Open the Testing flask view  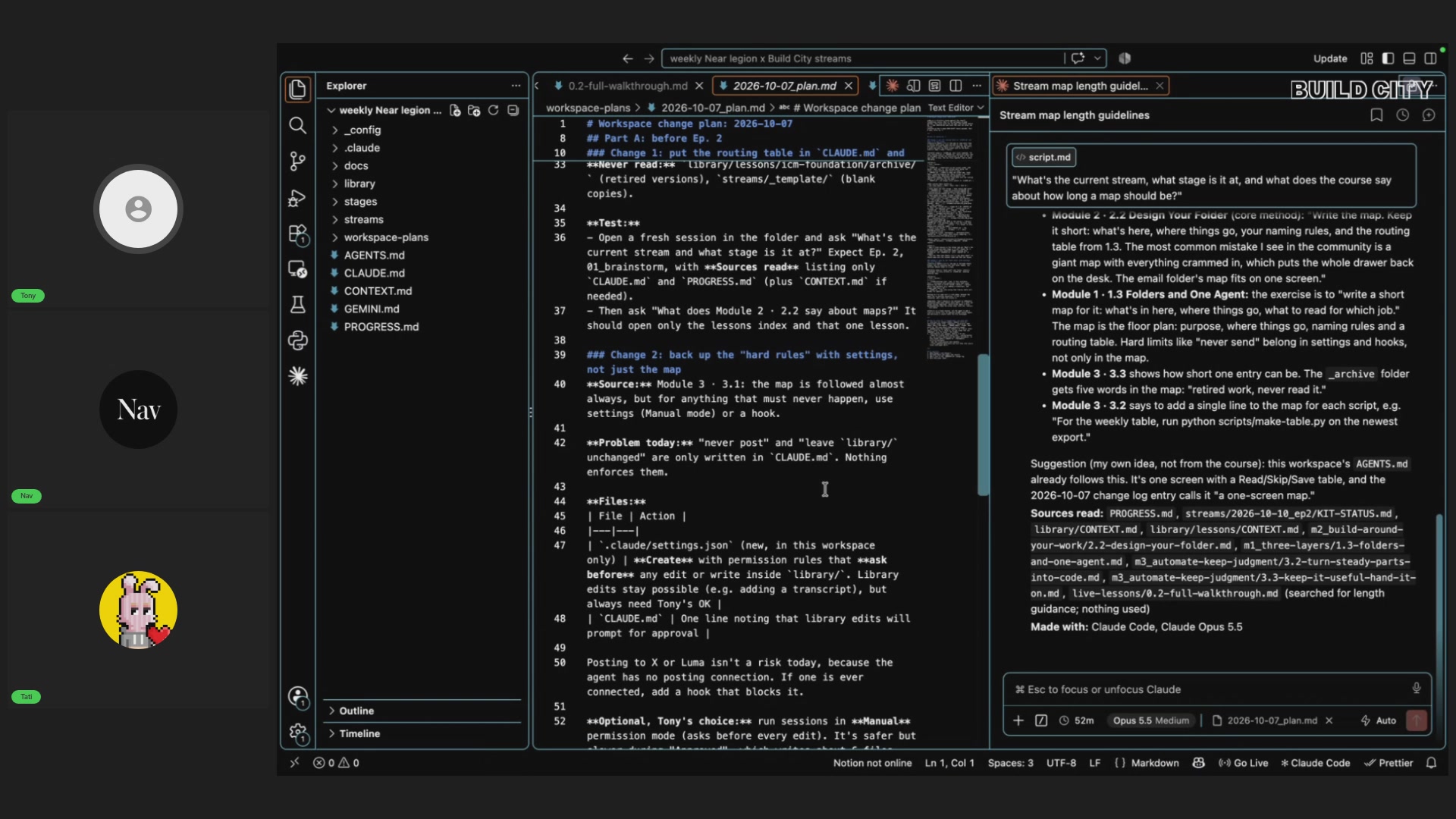(x=297, y=305)
